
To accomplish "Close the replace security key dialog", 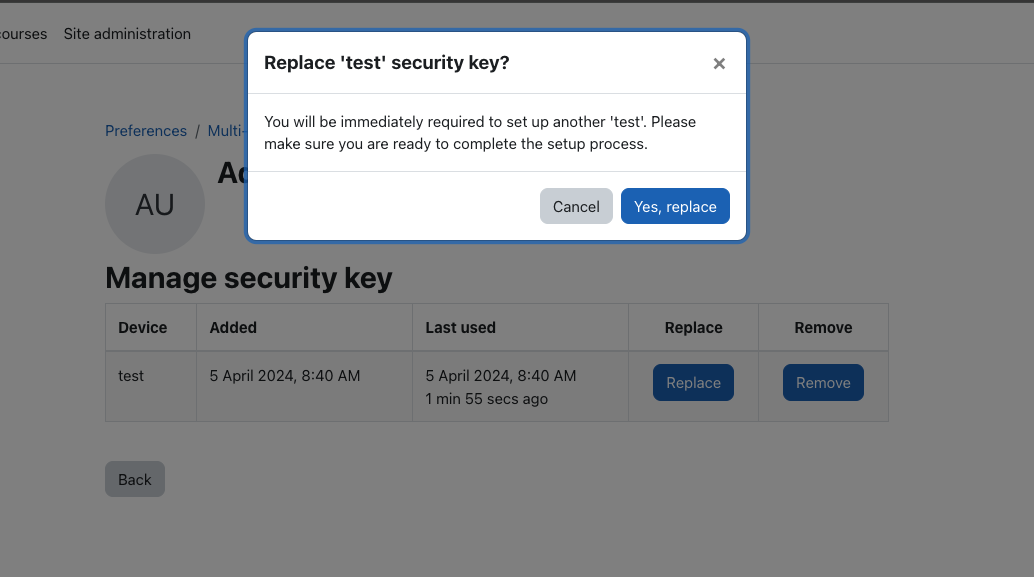I will 719,63.
